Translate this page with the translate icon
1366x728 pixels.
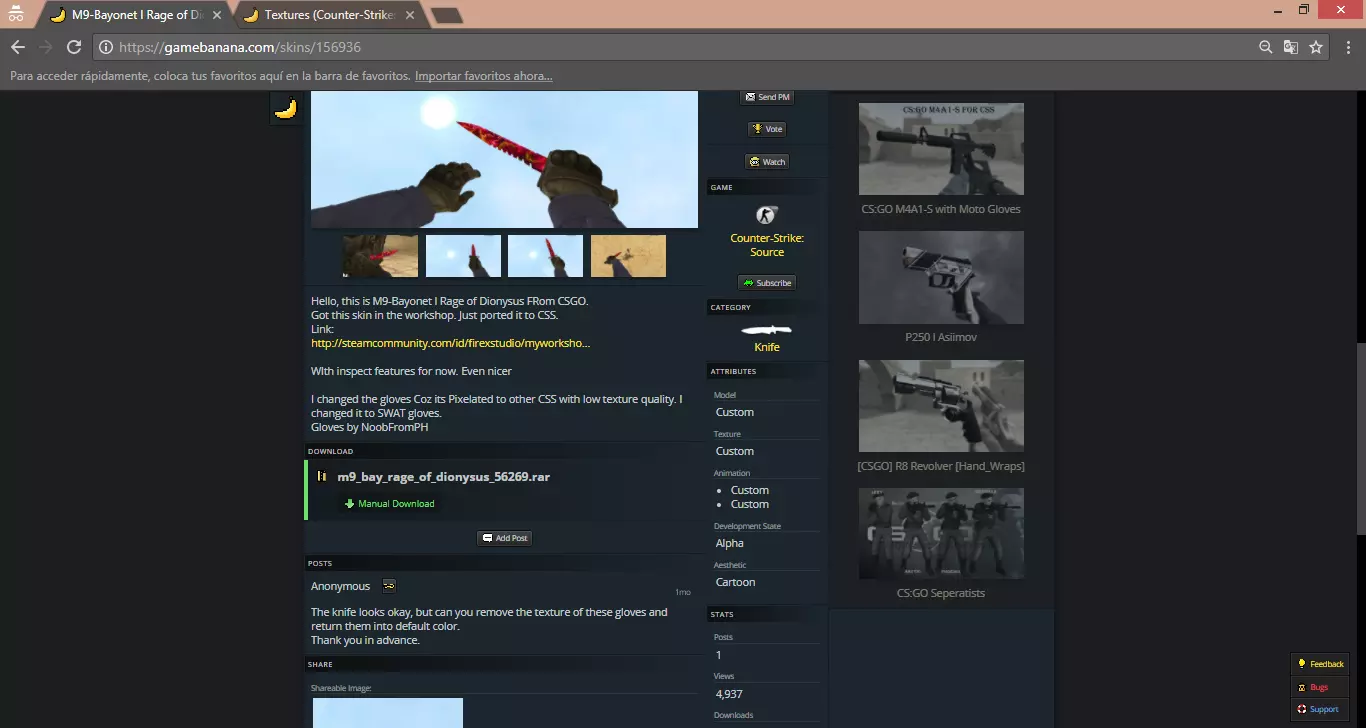coord(1291,47)
